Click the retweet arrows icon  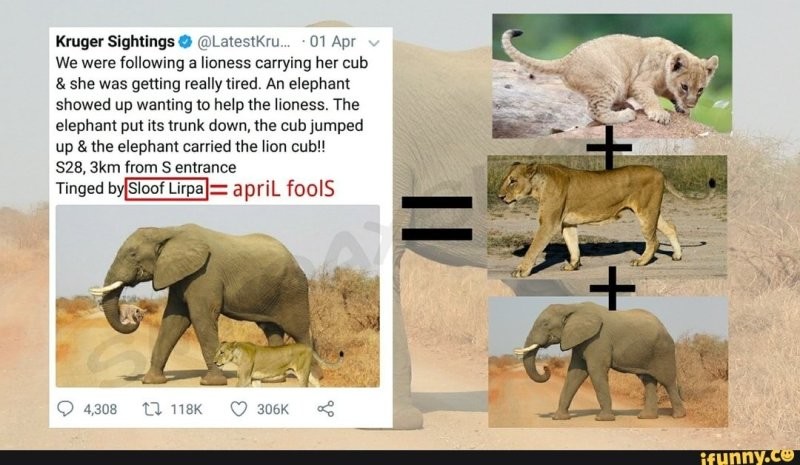coord(151,409)
